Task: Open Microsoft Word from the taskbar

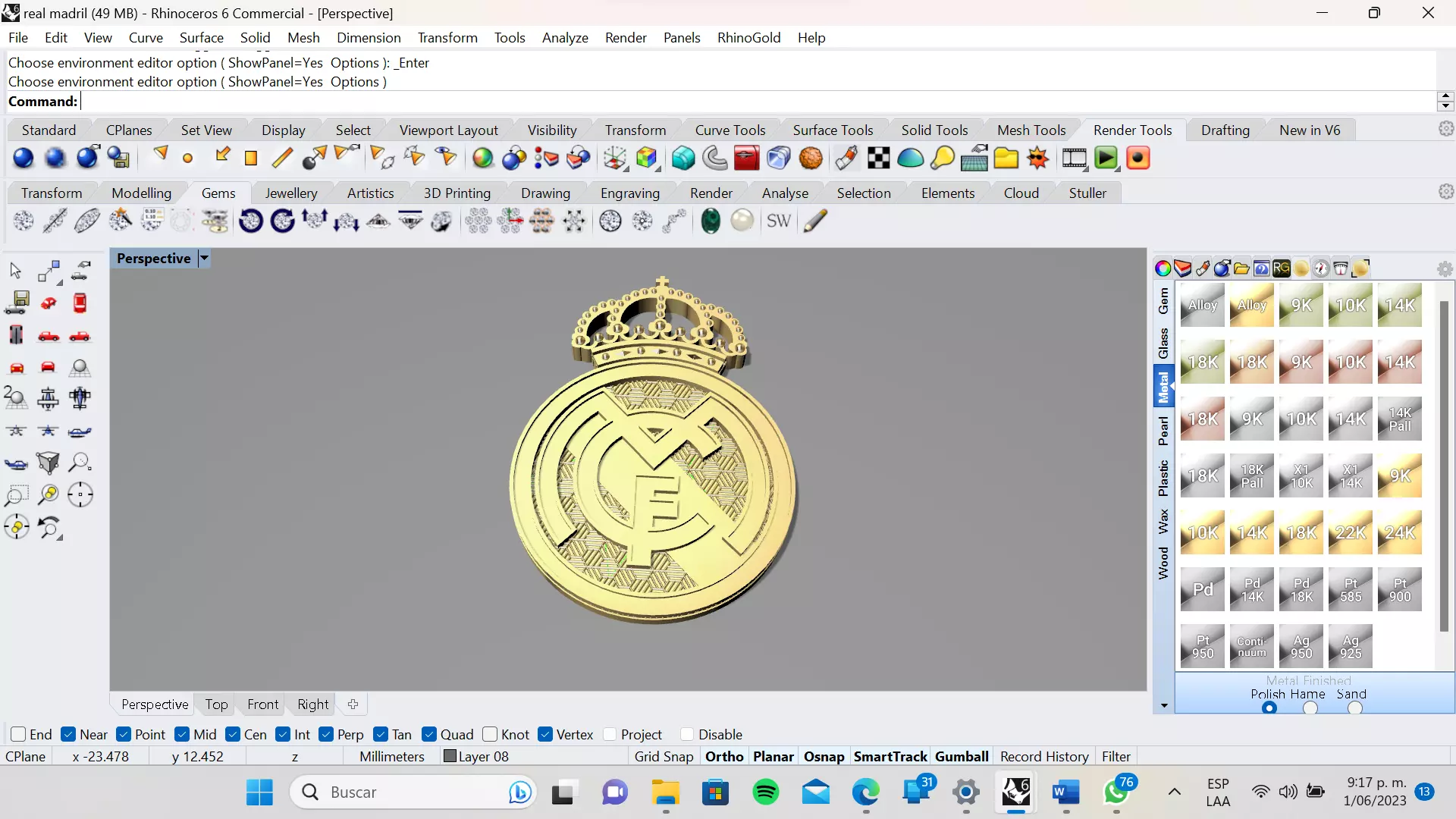Action: tap(1066, 792)
